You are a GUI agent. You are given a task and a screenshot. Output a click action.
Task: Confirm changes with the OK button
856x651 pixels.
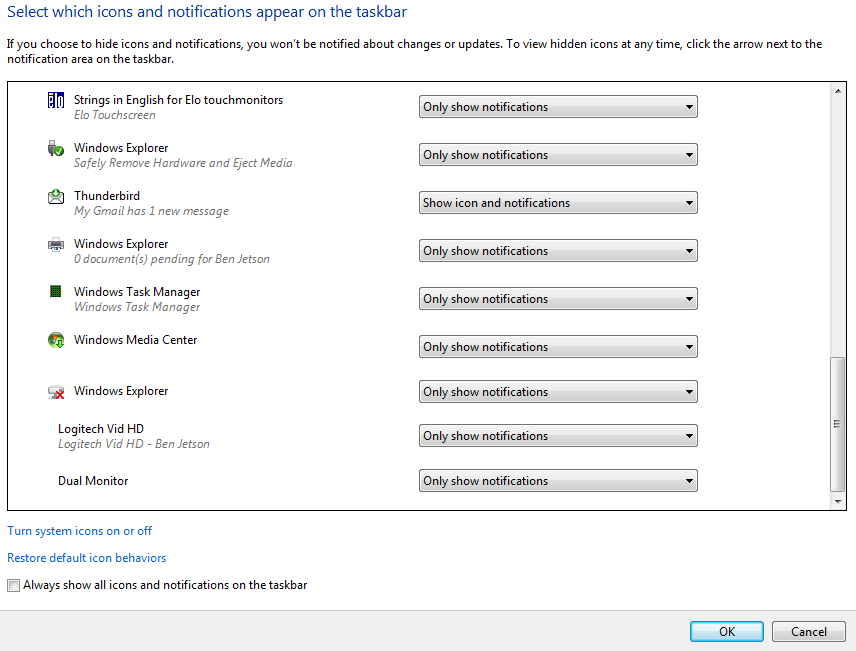tap(727, 631)
